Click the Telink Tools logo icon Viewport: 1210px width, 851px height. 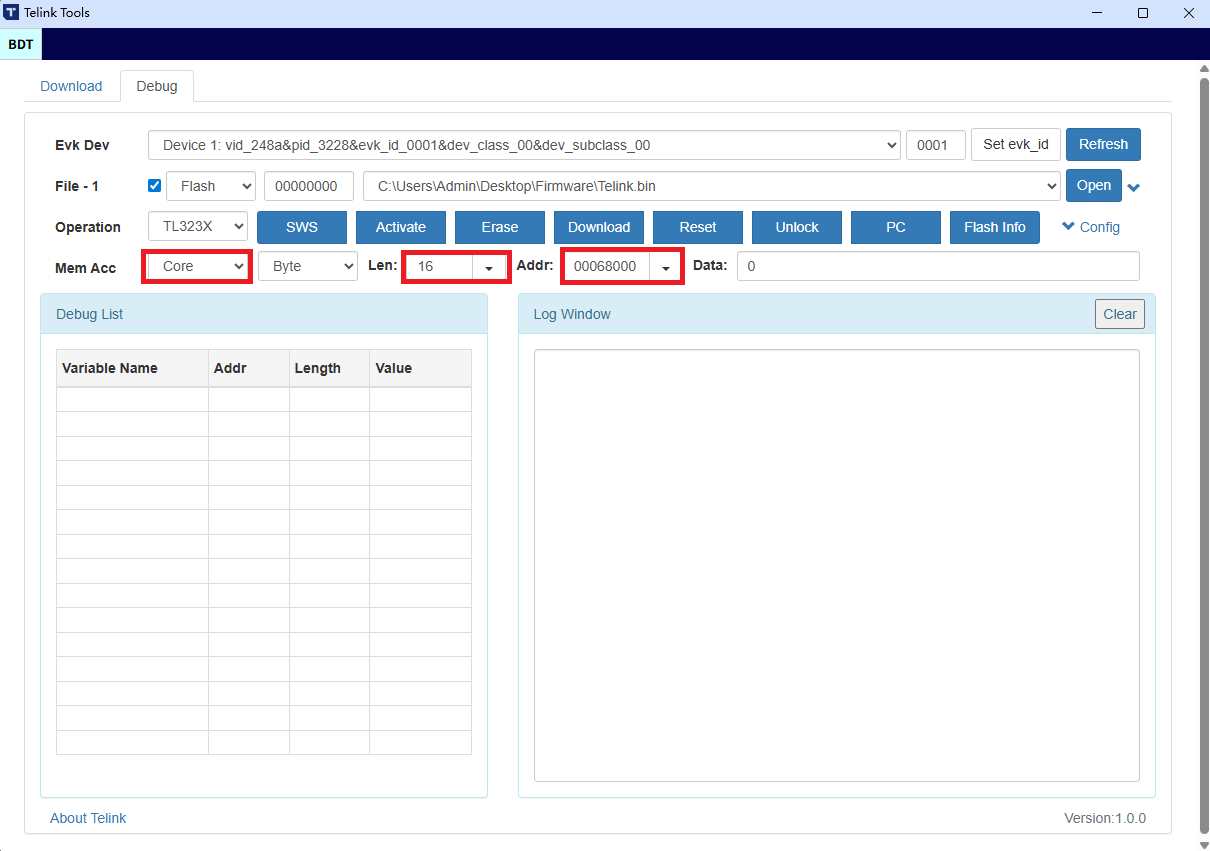[x=11, y=13]
